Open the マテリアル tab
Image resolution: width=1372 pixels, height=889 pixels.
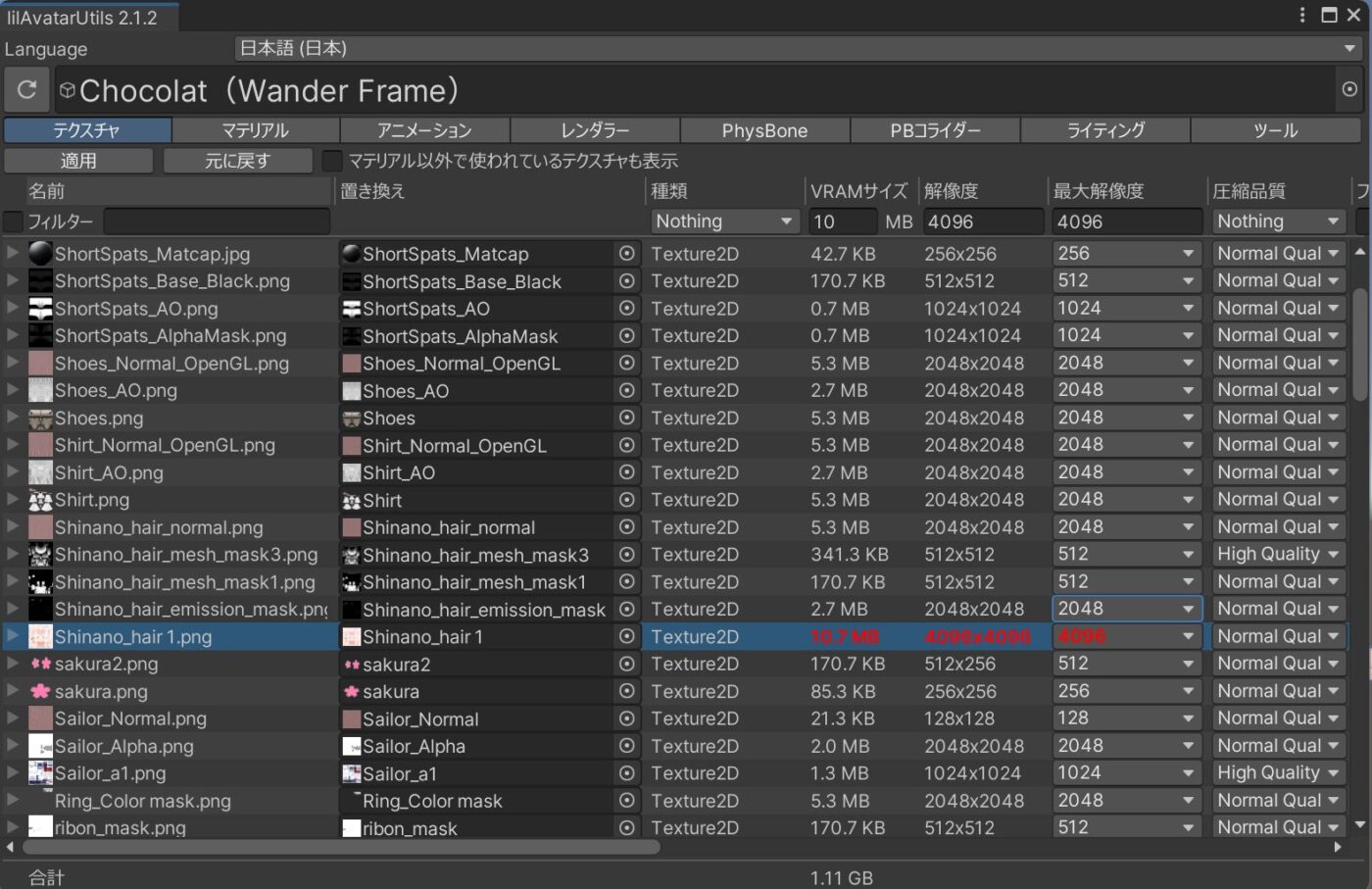point(255,130)
